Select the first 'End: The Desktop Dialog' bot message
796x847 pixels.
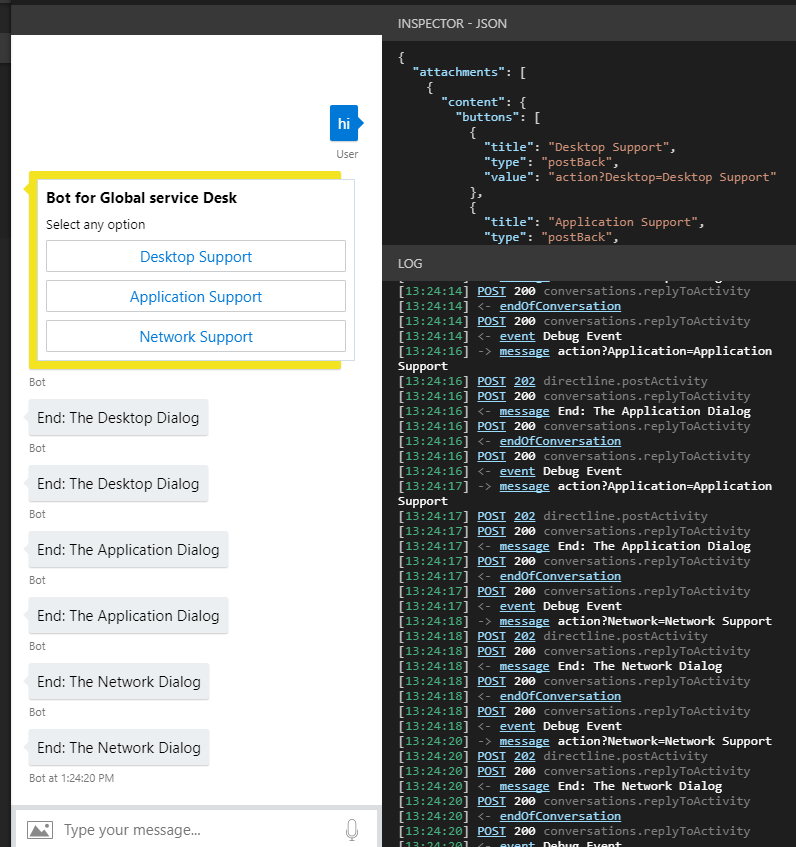coord(117,417)
